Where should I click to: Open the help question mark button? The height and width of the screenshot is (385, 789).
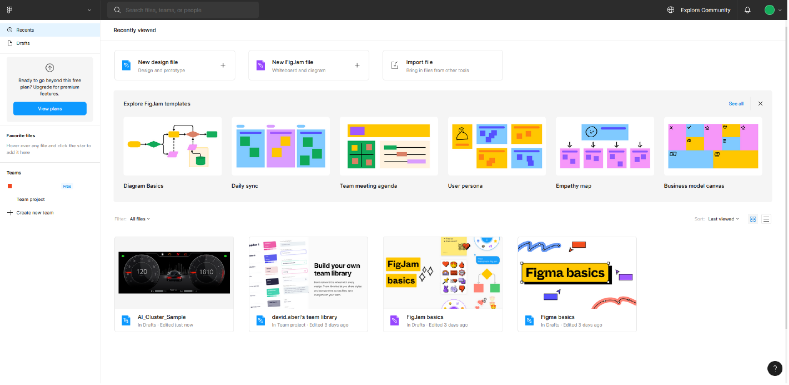coord(775,368)
